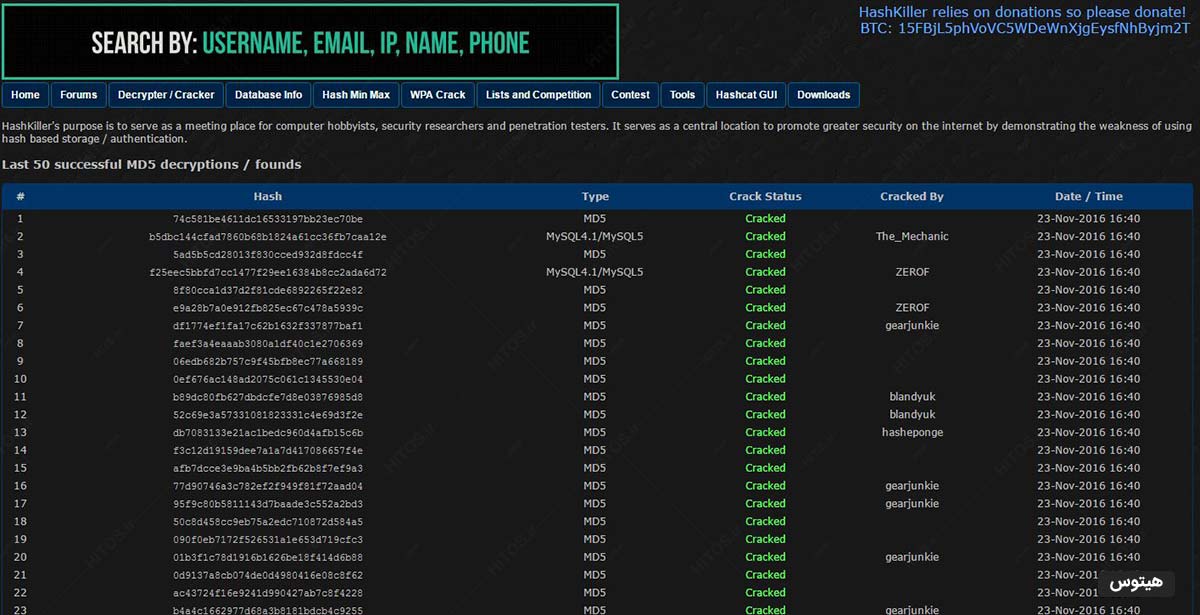The height and width of the screenshot is (615, 1200).
Task: Click gearjunkie in the df1774ef hash row
Action: pyautogui.click(x=912, y=325)
